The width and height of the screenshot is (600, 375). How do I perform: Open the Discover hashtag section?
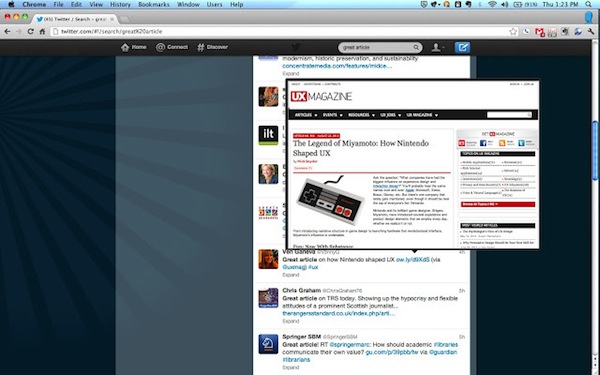pyautogui.click(x=212, y=47)
